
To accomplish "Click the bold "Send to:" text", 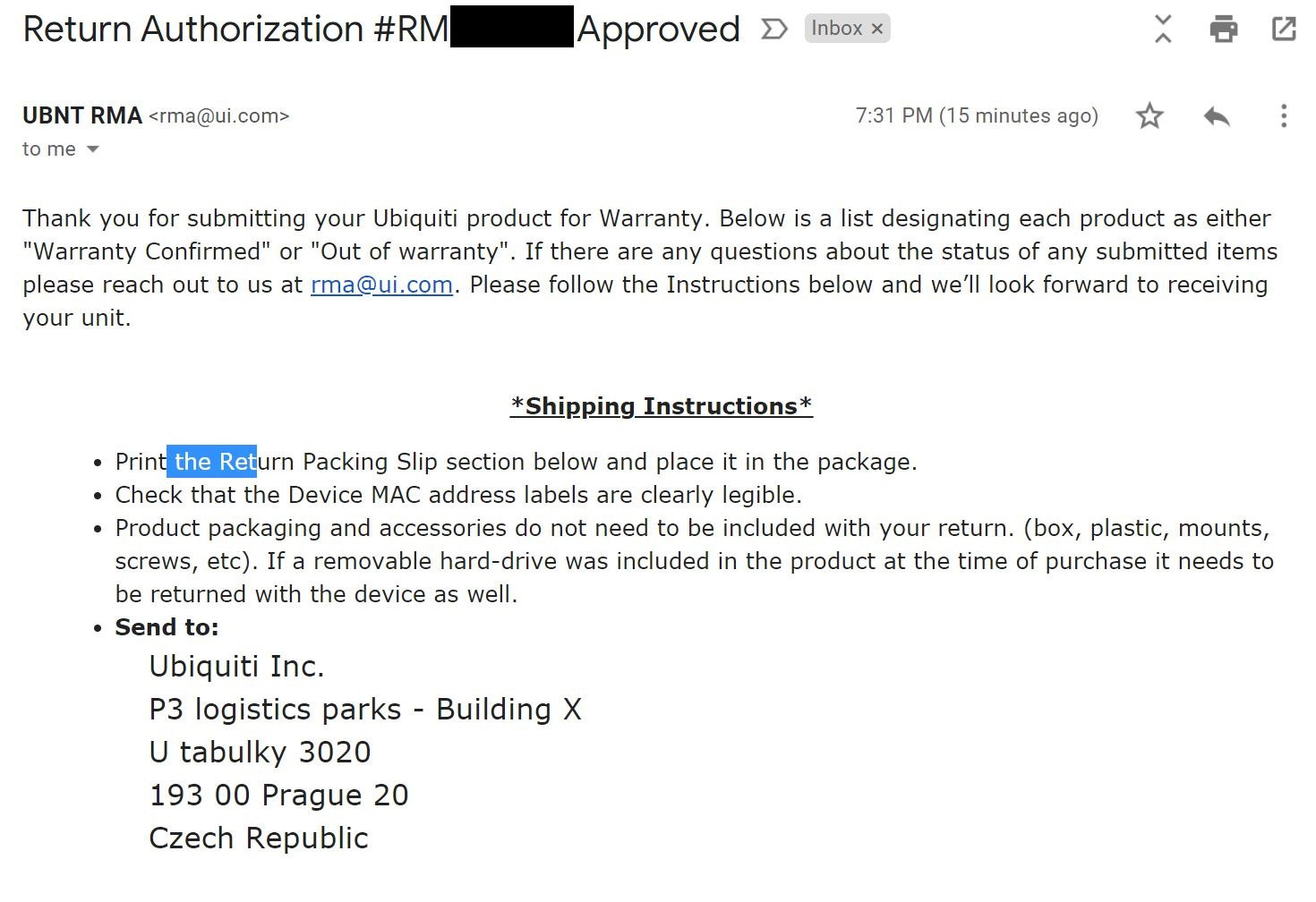I will click(167, 627).
